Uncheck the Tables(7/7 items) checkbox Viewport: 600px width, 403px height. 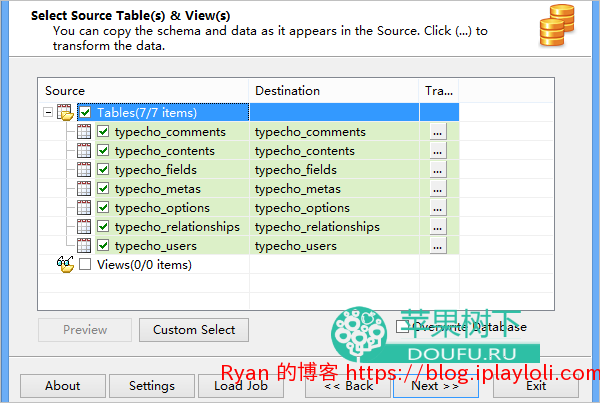pyautogui.click(x=85, y=113)
